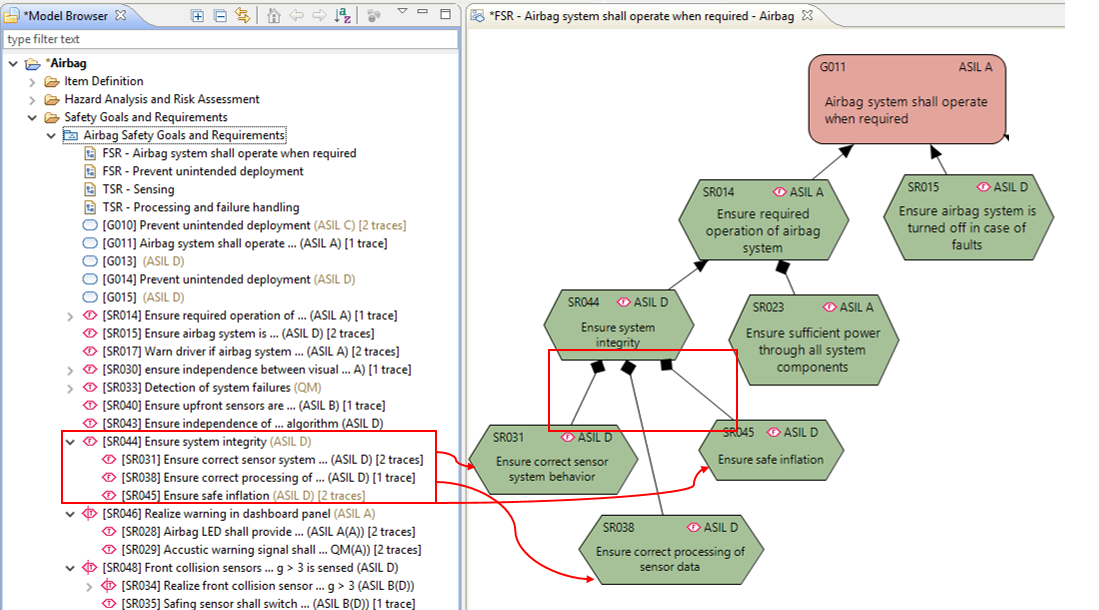1099x610 pixels.
Task: Expand Hazard Analysis and Risk Assessment folder
Action: click(x=33, y=100)
